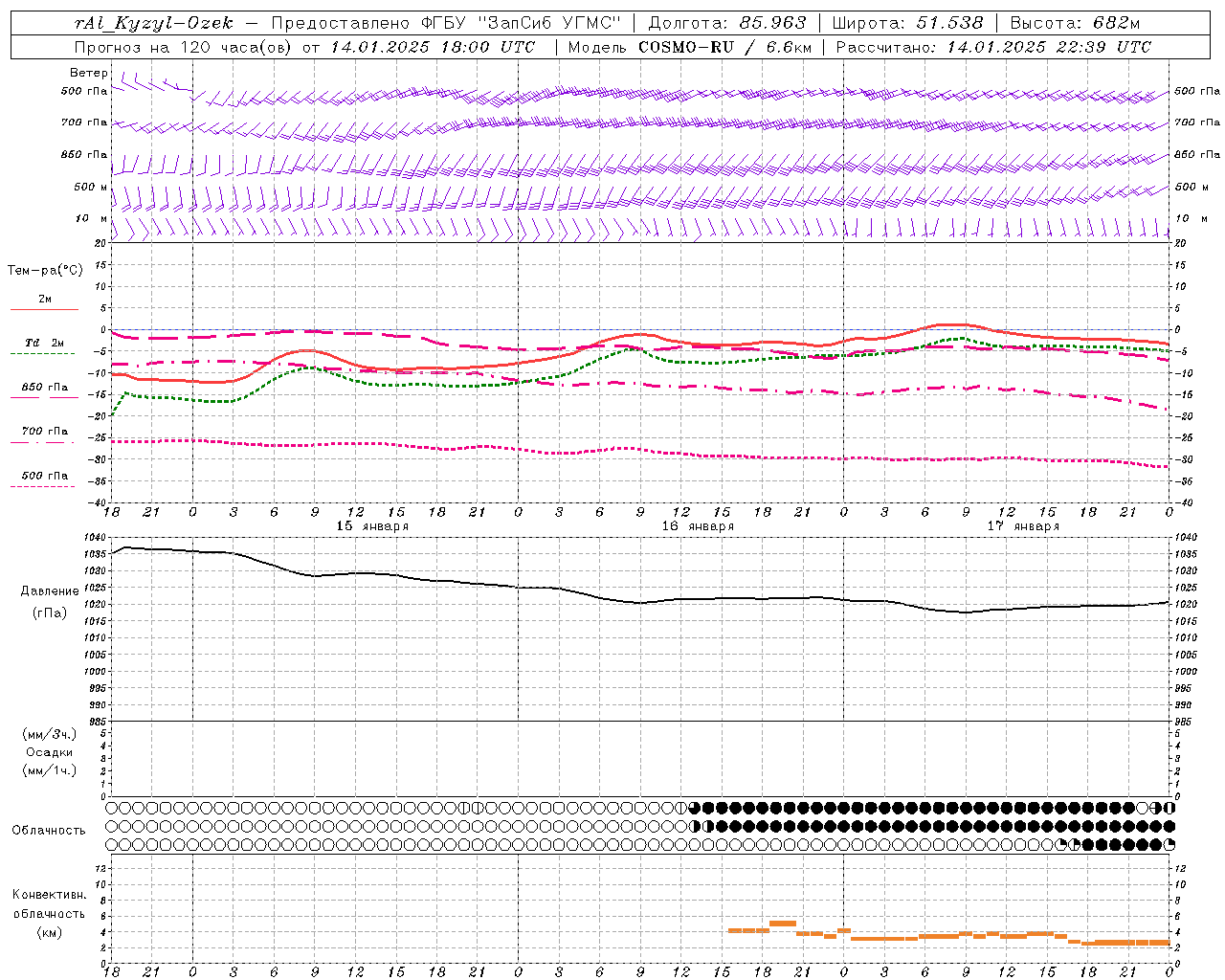Click the black pressure curve line
The height and width of the screenshot is (980, 1225).
[x=639, y=602]
